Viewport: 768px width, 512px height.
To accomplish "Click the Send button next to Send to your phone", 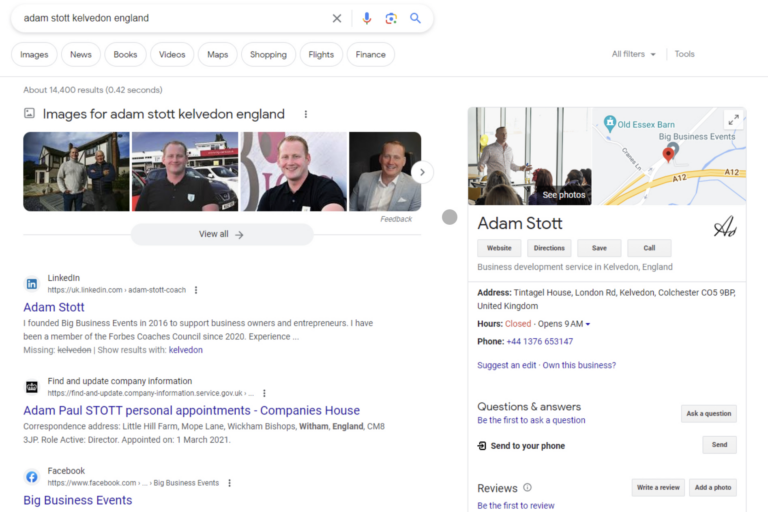I will point(719,444).
